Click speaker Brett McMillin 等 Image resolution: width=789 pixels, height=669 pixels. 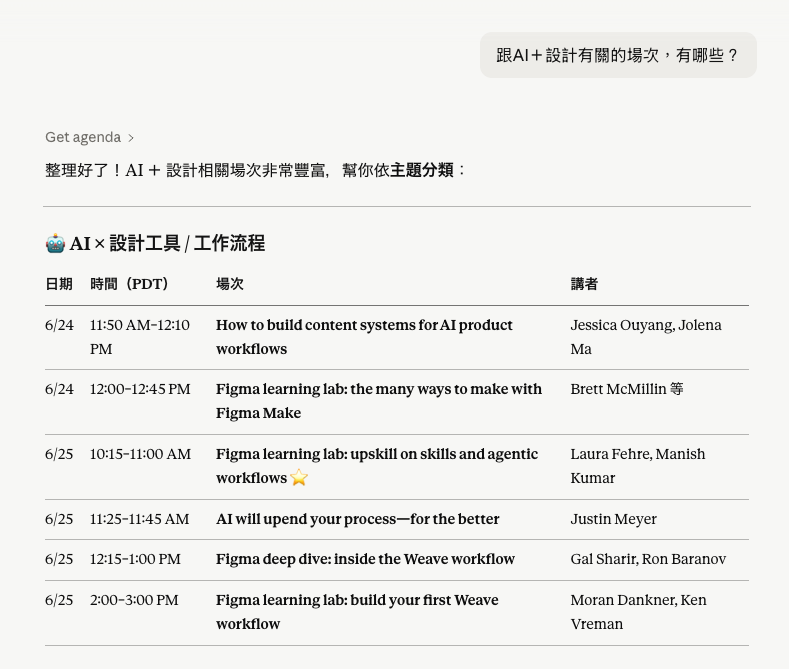pos(627,389)
